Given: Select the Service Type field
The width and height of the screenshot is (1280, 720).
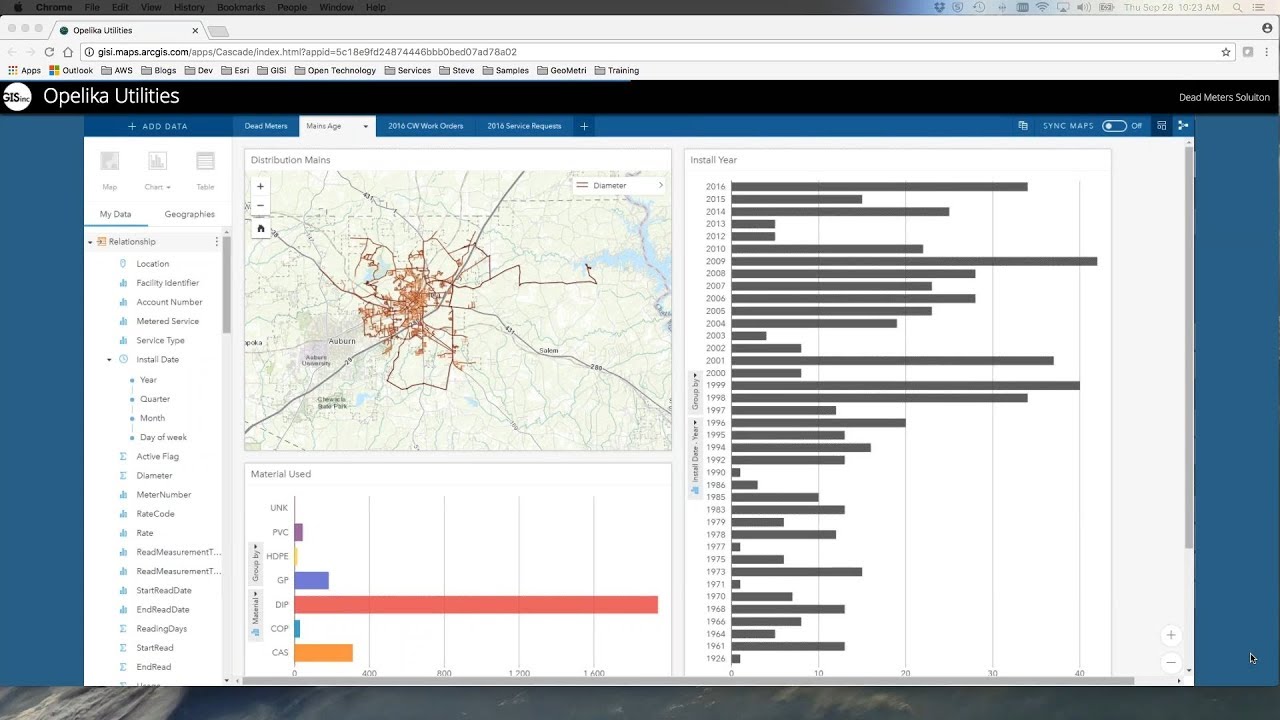Looking at the screenshot, I should tap(160, 340).
